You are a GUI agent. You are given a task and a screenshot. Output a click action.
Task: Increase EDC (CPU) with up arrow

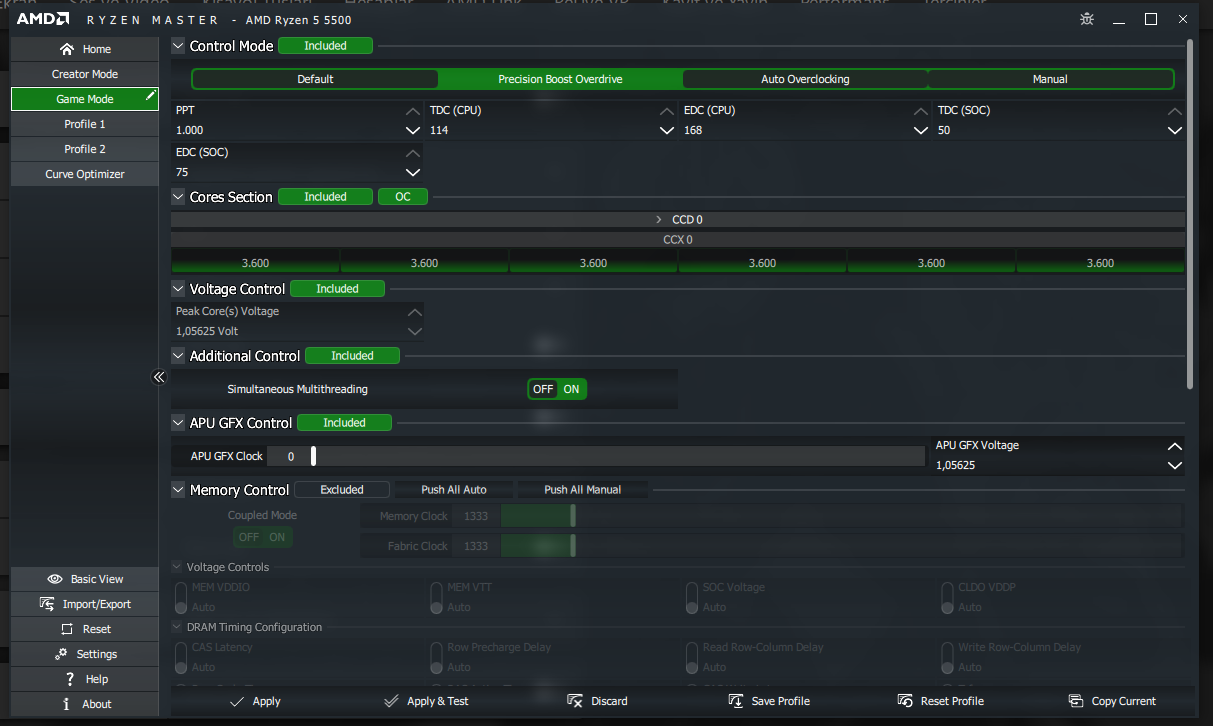pos(921,111)
